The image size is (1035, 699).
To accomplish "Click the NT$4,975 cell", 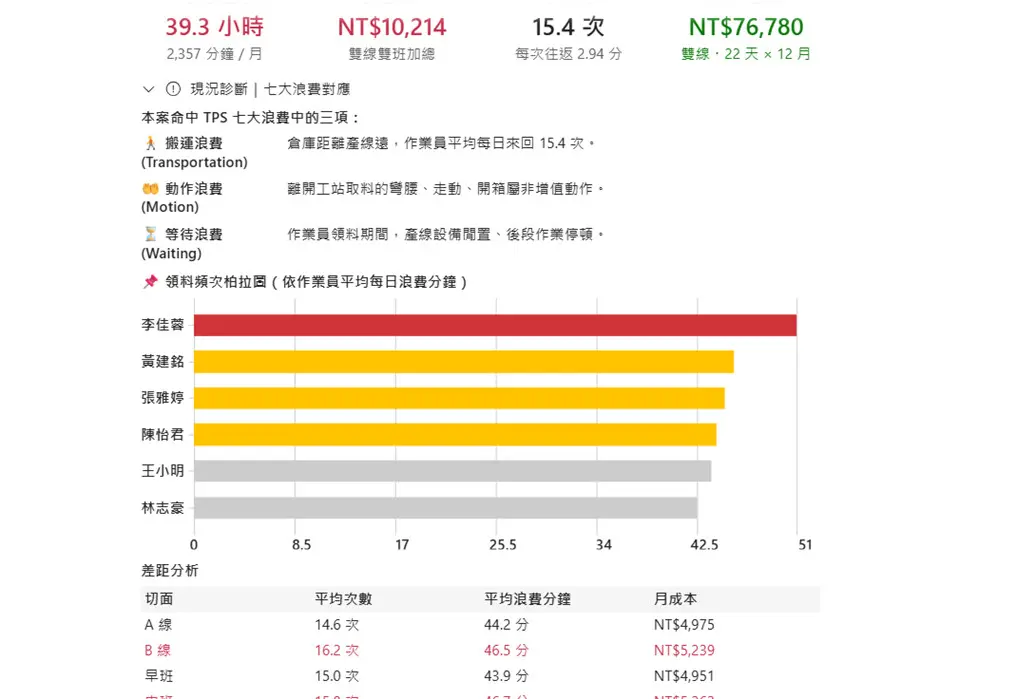I will (x=684, y=625).
